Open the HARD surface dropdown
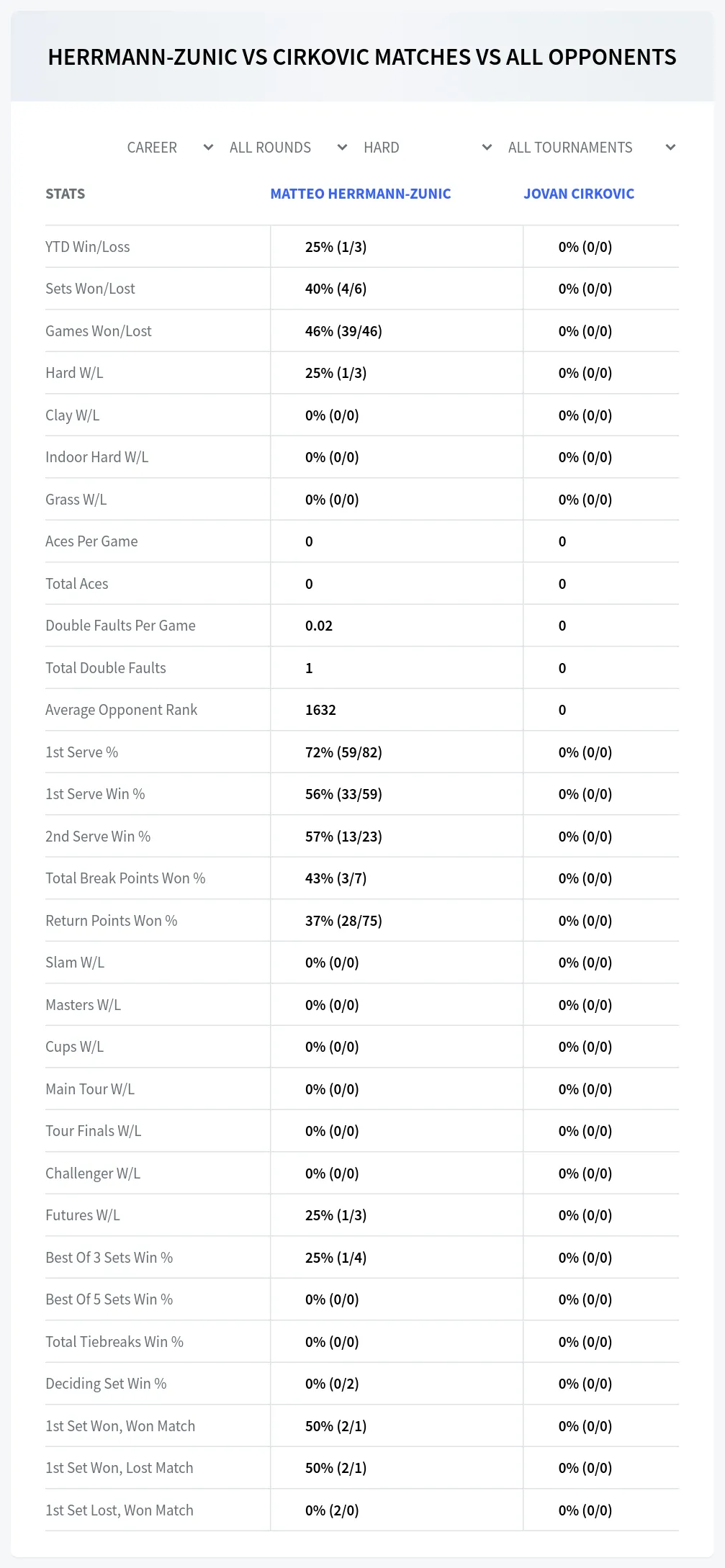The width and height of the screenshot is (725, 1568). pos(428,148)
